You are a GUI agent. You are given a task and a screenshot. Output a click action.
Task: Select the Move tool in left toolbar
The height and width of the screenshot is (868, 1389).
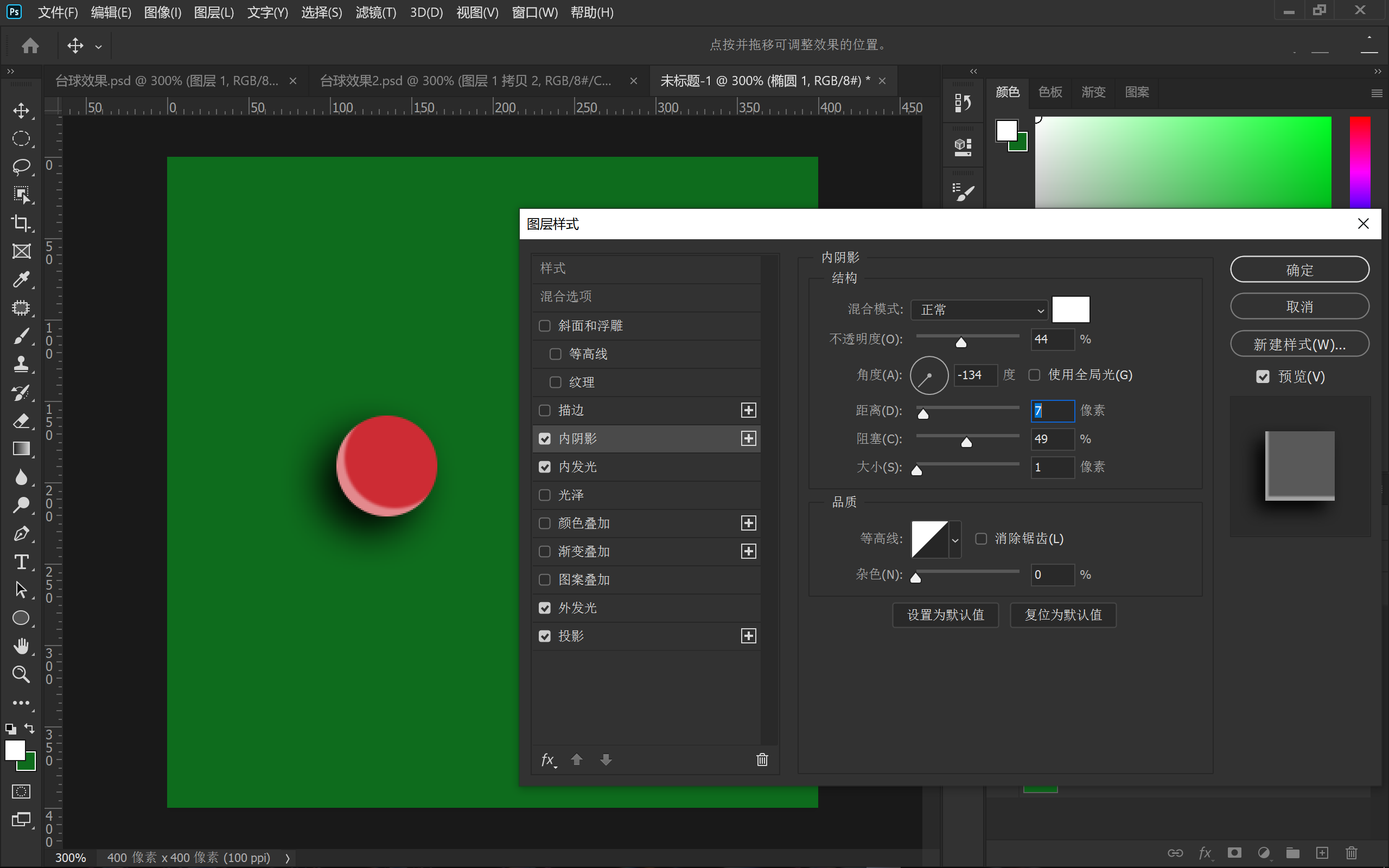coord(21,110)
